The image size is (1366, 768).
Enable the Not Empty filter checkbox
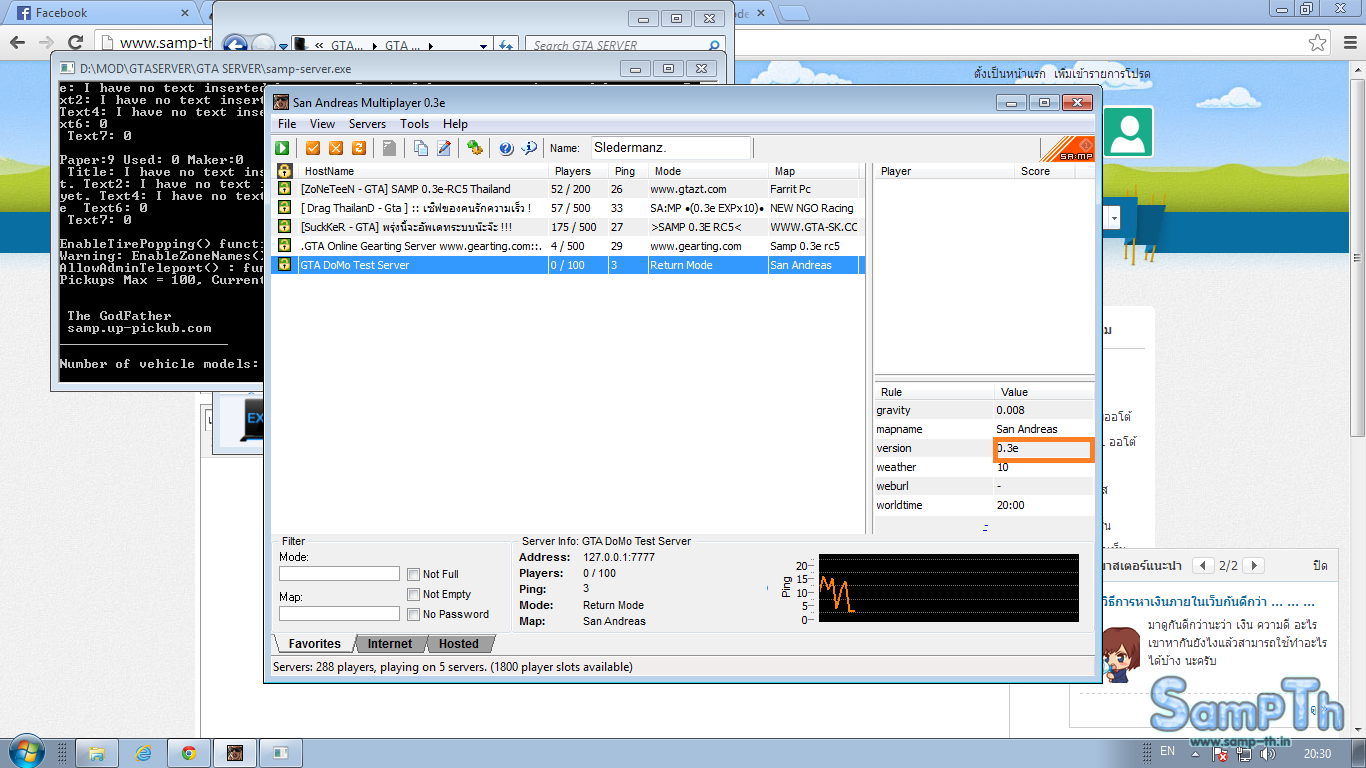[413, 594]
